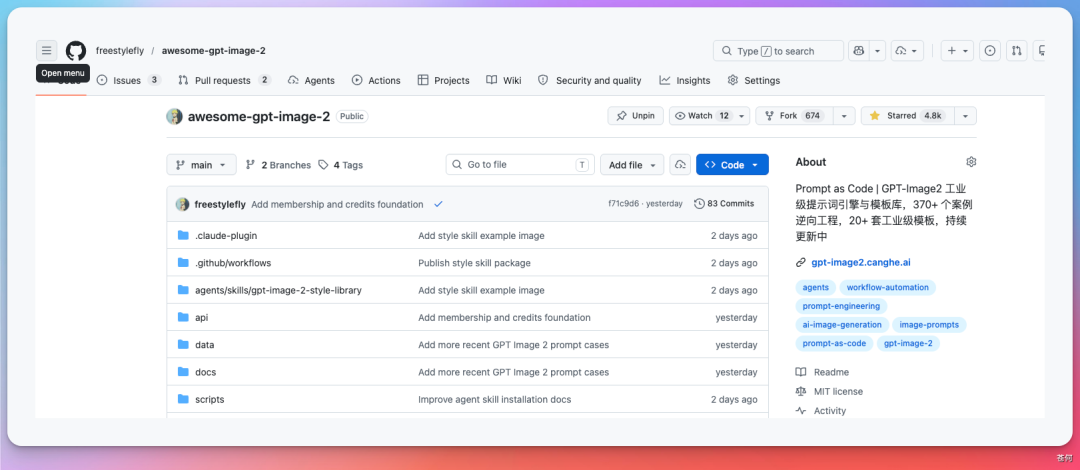Select the prompt-as-code topic tag
1080x470 pixels.
(x=834, y=343)
